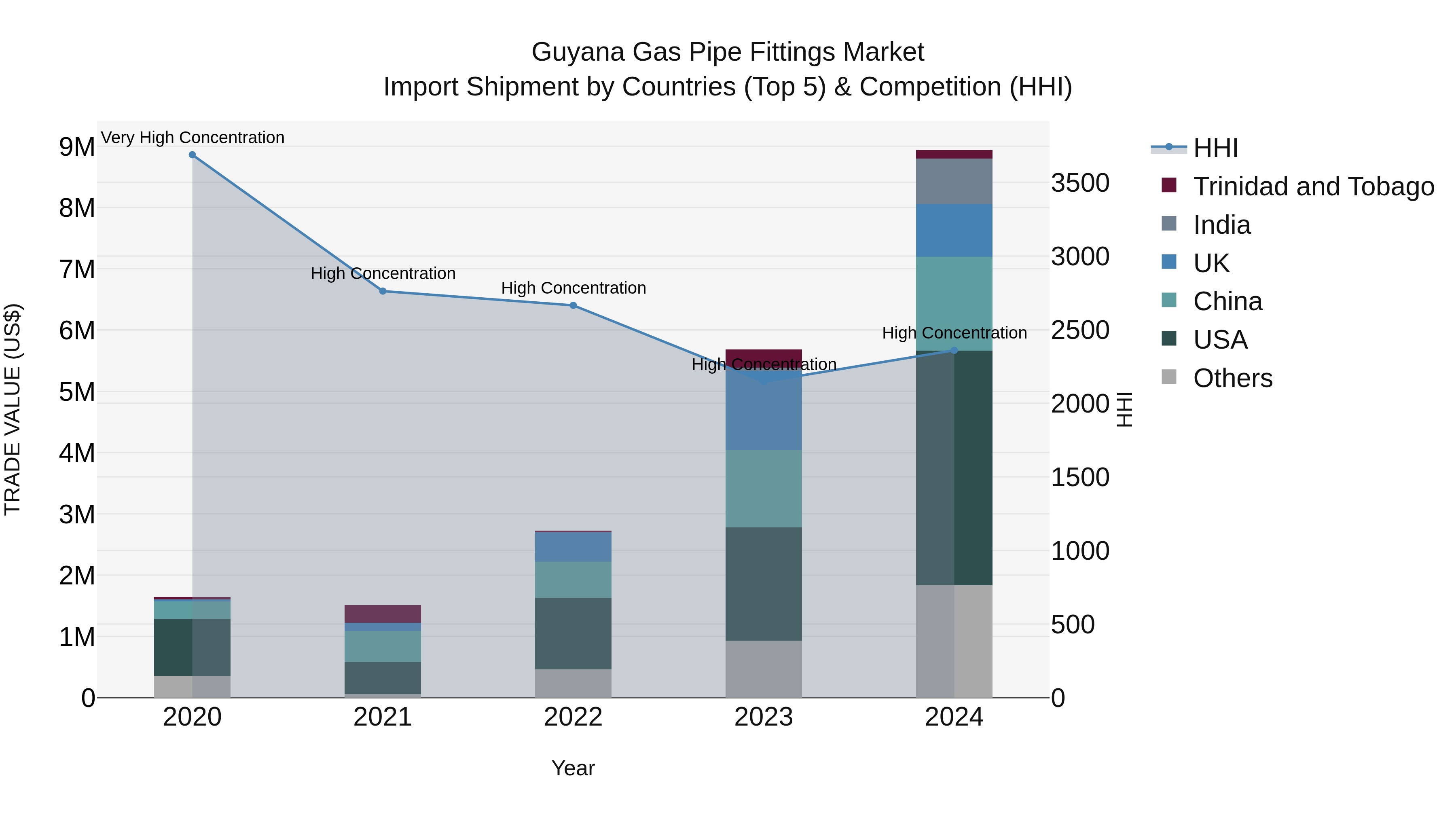The width and height of the screenshot is (1456, 819).
Task: Click the 'Year' axis title
Action: [x=573, y=769]
